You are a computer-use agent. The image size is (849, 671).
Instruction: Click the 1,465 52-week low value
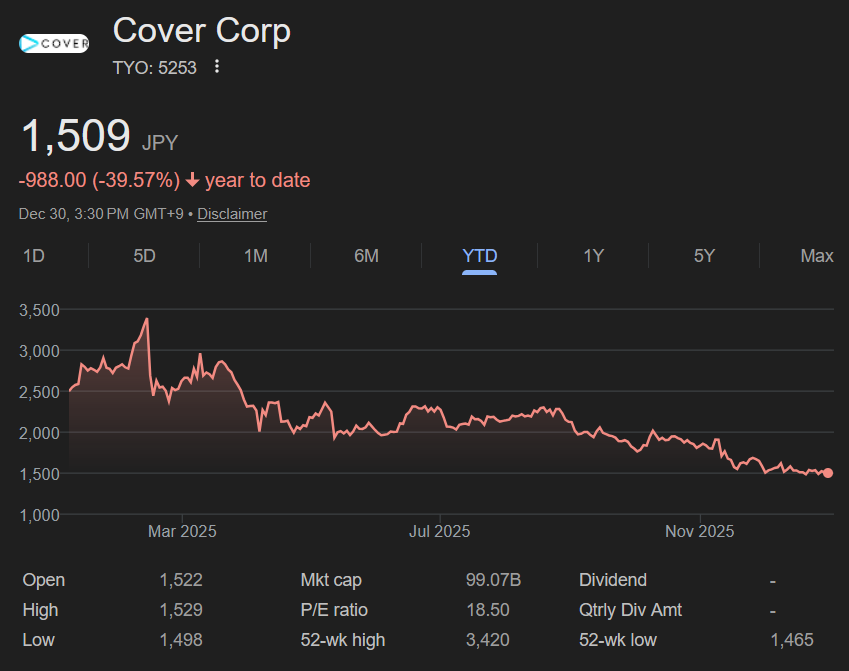(792, 640)
